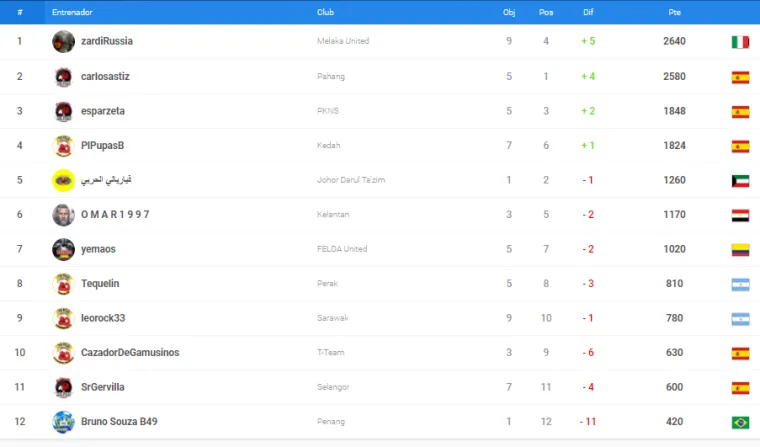Click the FELDA United club name

(342, 249)
